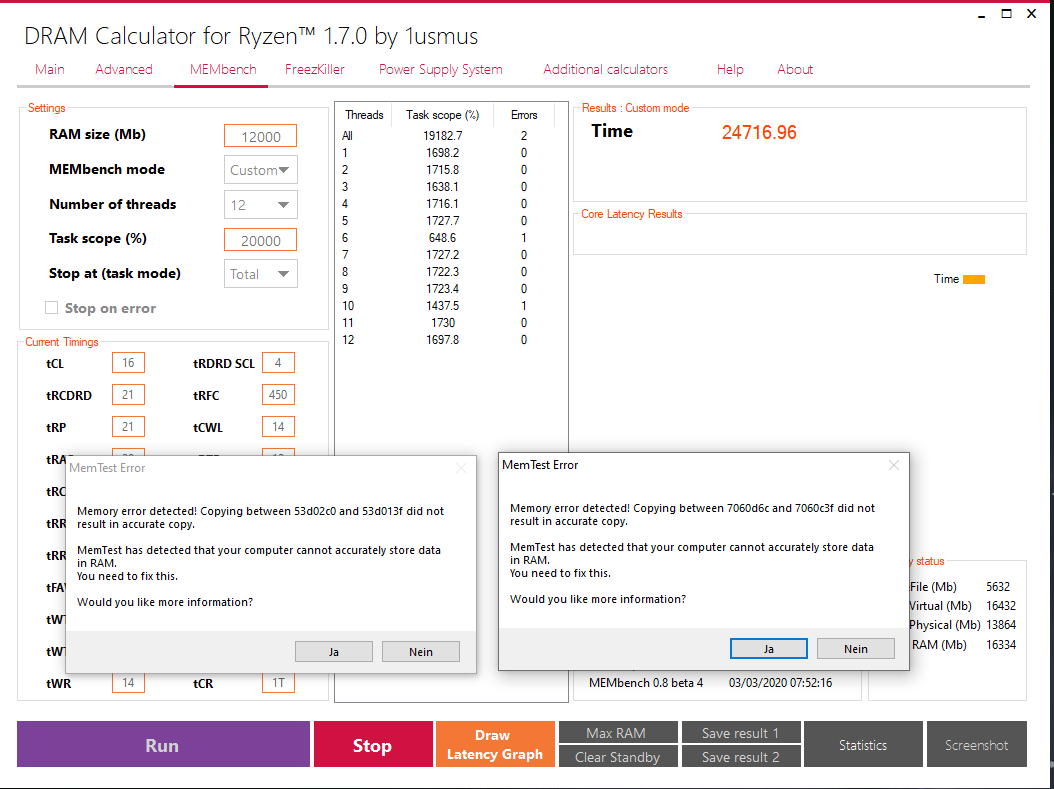Select the MEMbench tab
This screenshot has width=1054, height=789.
click(x=223, y=69)
